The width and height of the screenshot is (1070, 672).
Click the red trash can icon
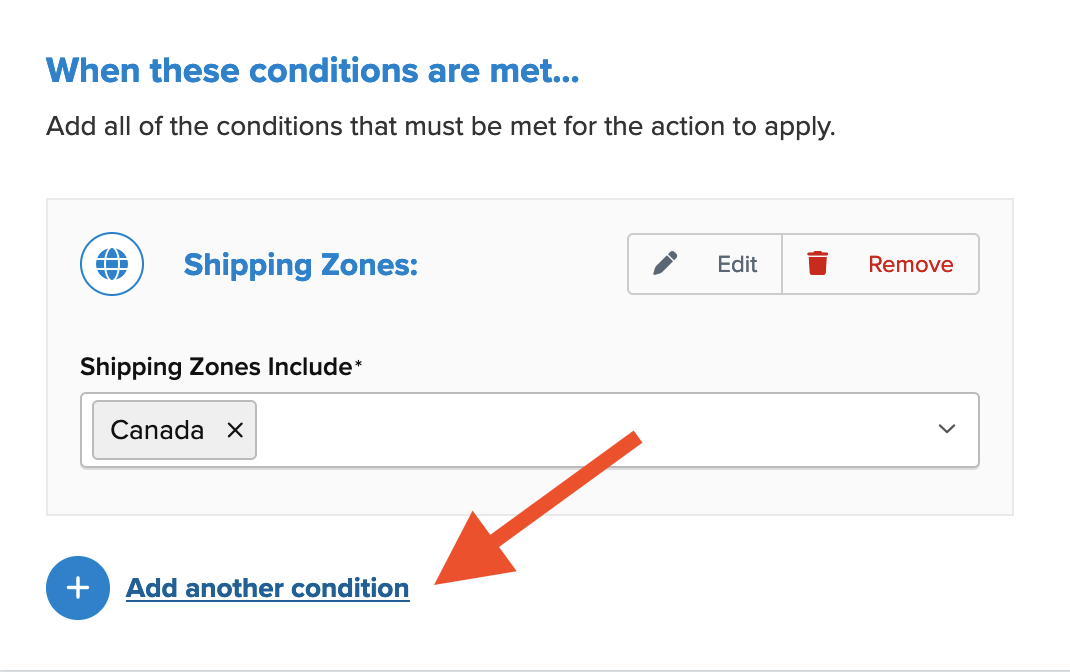[818, 263]
